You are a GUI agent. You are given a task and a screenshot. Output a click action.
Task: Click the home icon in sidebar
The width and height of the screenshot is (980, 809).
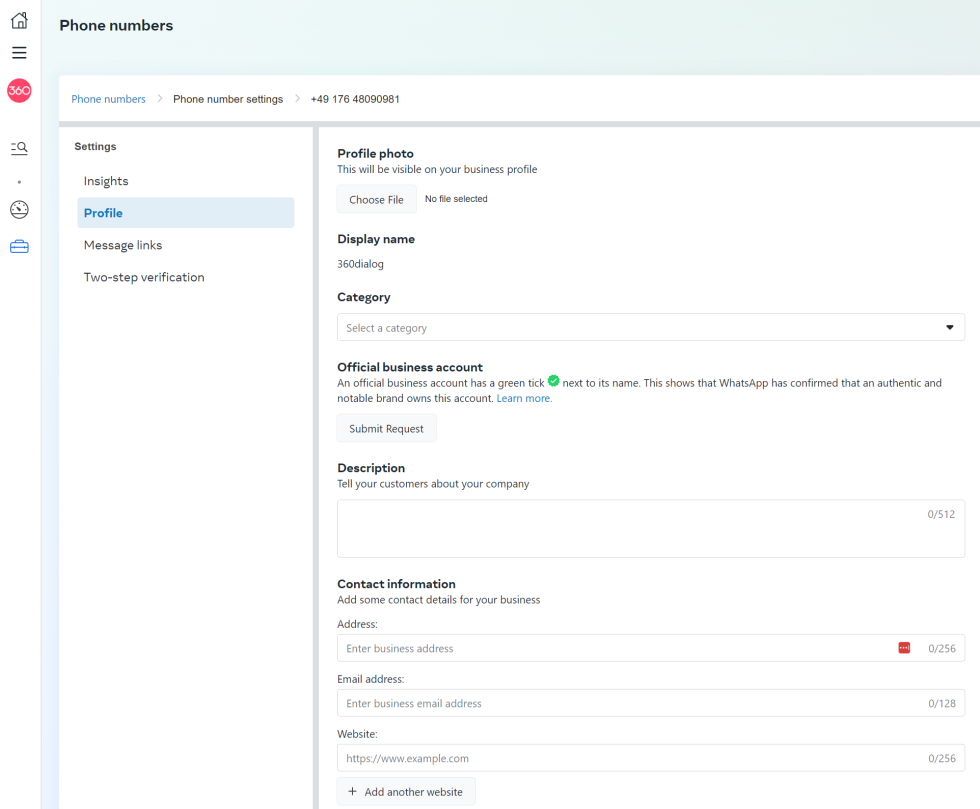(x=19, y=21)
